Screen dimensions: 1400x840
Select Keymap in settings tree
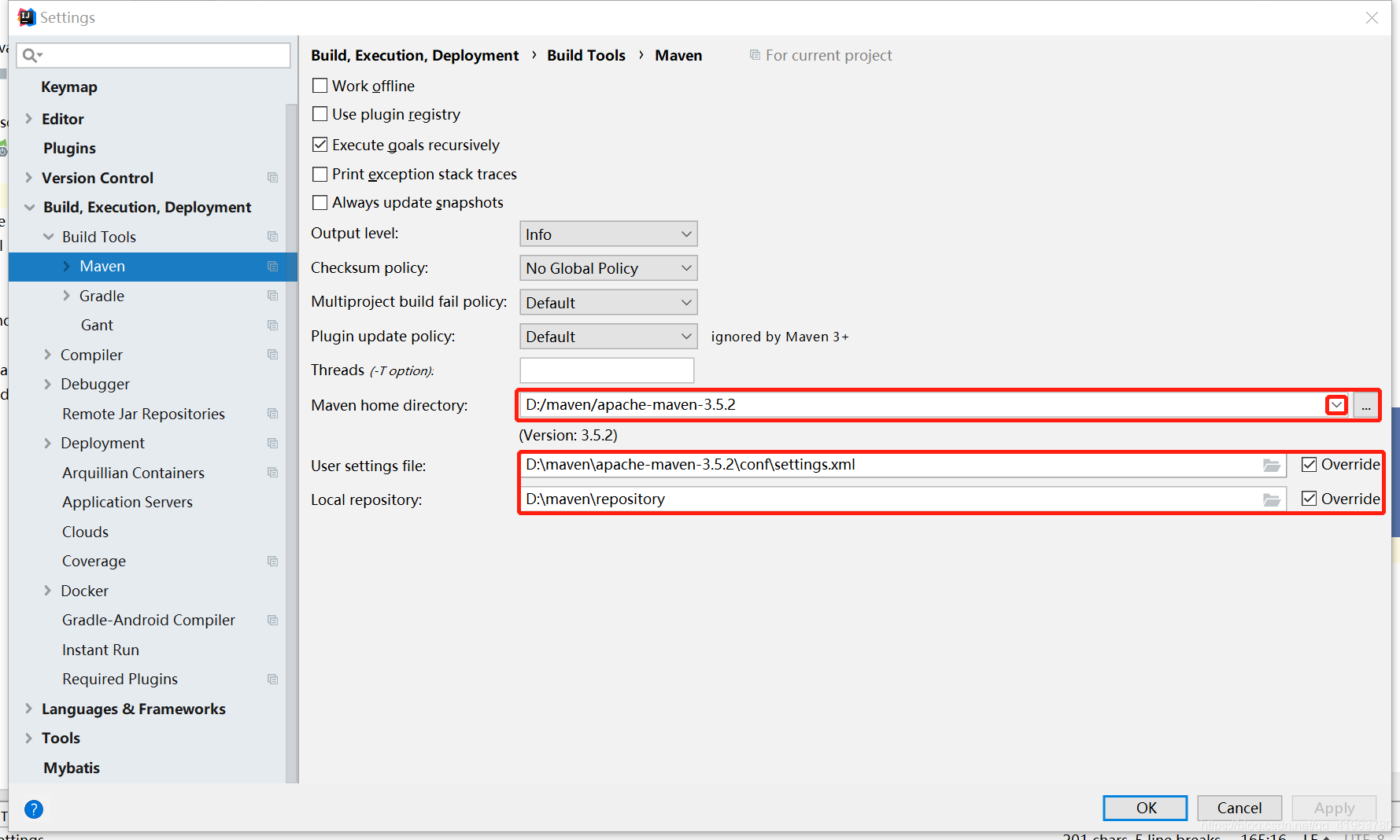tap(69, 87)
